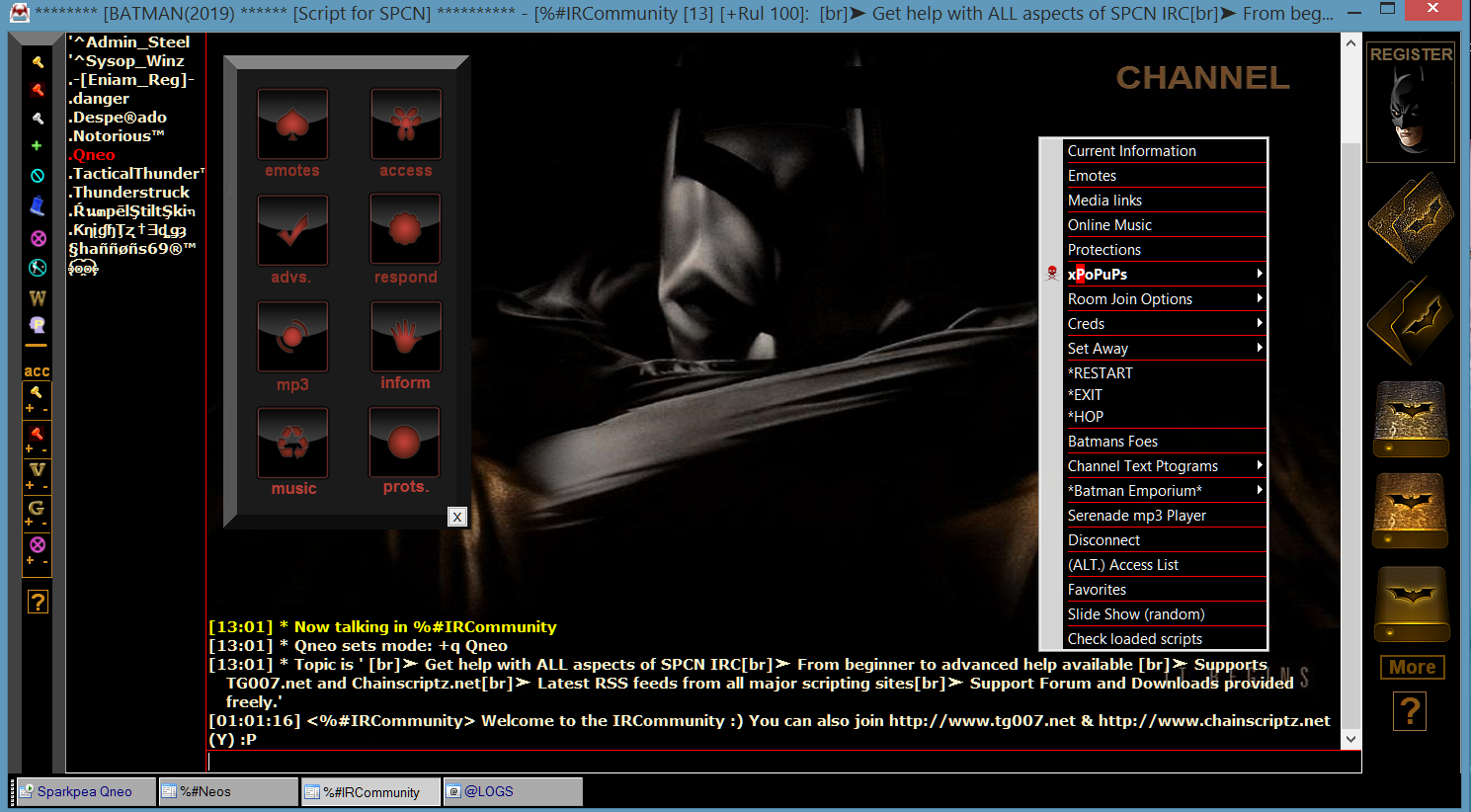This screenshot has height=812, width=1471.
Task: Switch to @LOGS tab
Action: click(513, 791)
